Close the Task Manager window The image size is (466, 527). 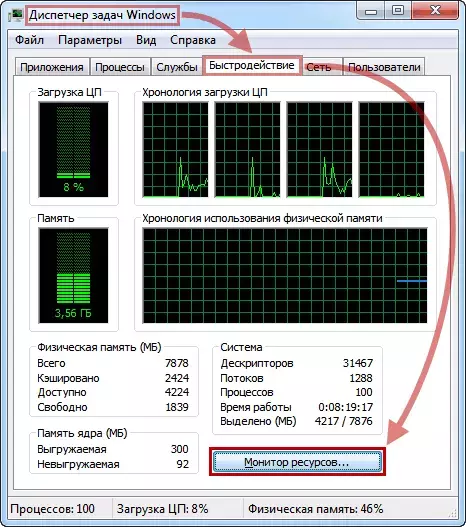[x=435, y=11]
